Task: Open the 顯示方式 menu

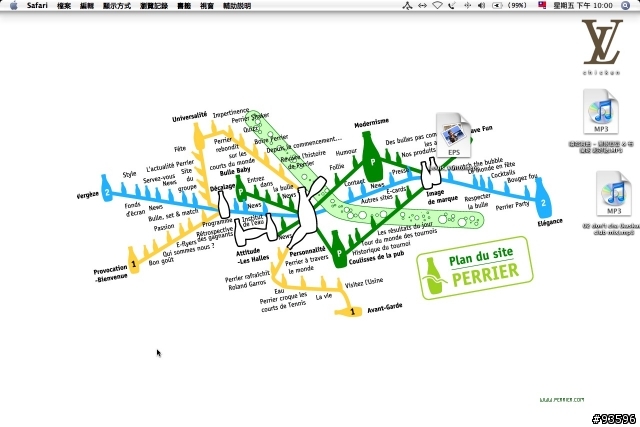Action: pos(117,6)
